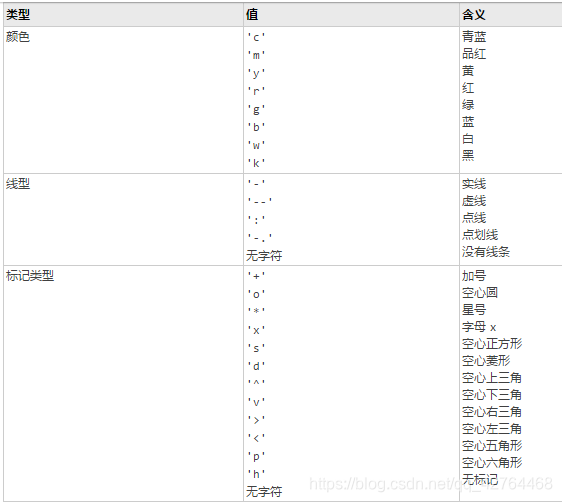Select the 标记类型 type cell

point(123,383)
